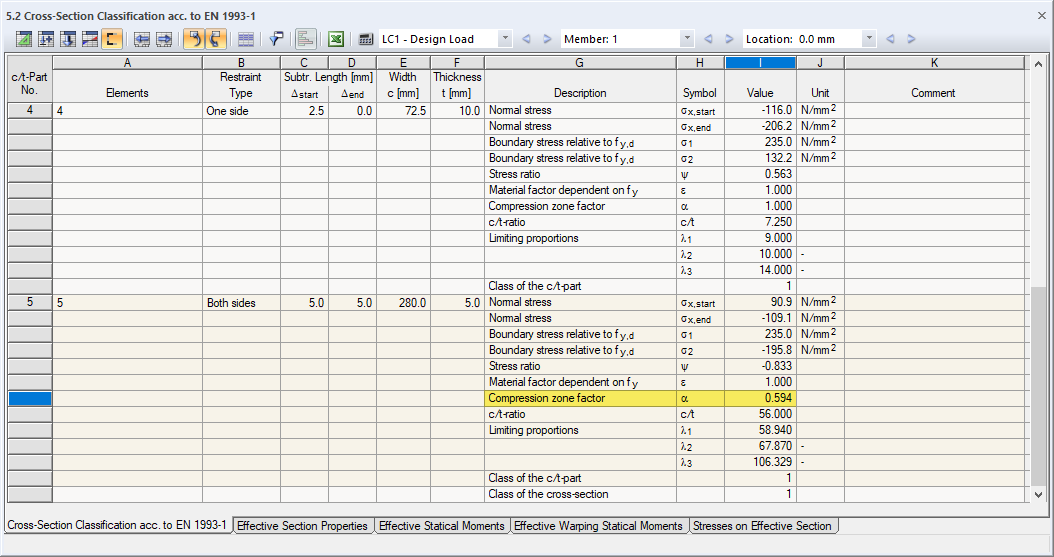Select Cross-Section Classification acc. to EN 1993-1 tab
The height and width of the screenshot is (557, 1054).
(x=117, y=525)
